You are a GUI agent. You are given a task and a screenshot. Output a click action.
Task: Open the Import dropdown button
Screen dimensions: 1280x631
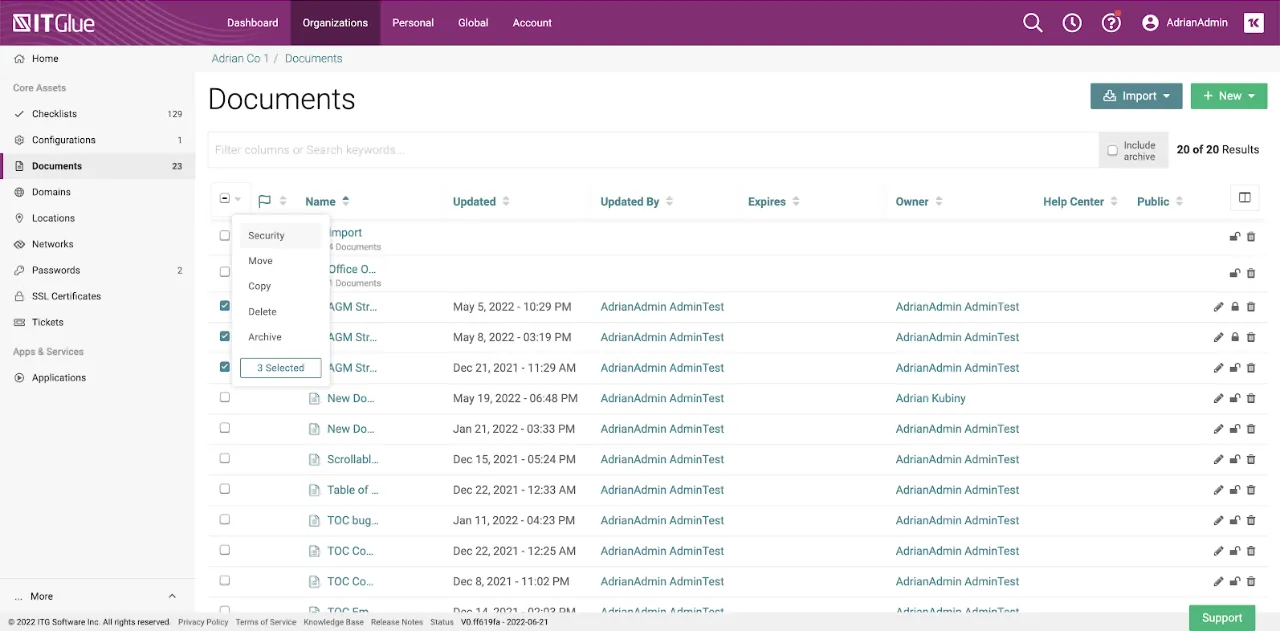tap(1136, 96)
